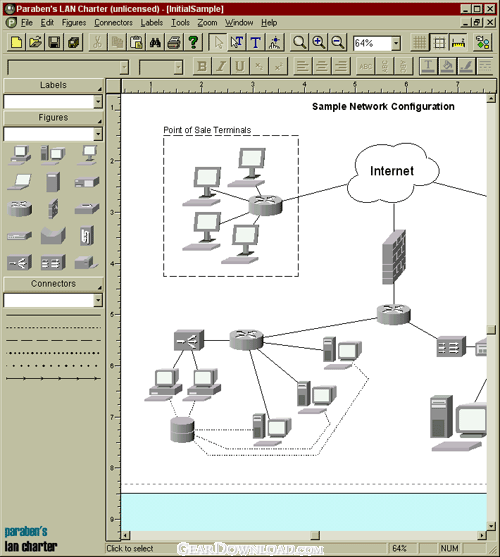Open the font name dropdown
This screenshot has width=500, height=557.
124,67
